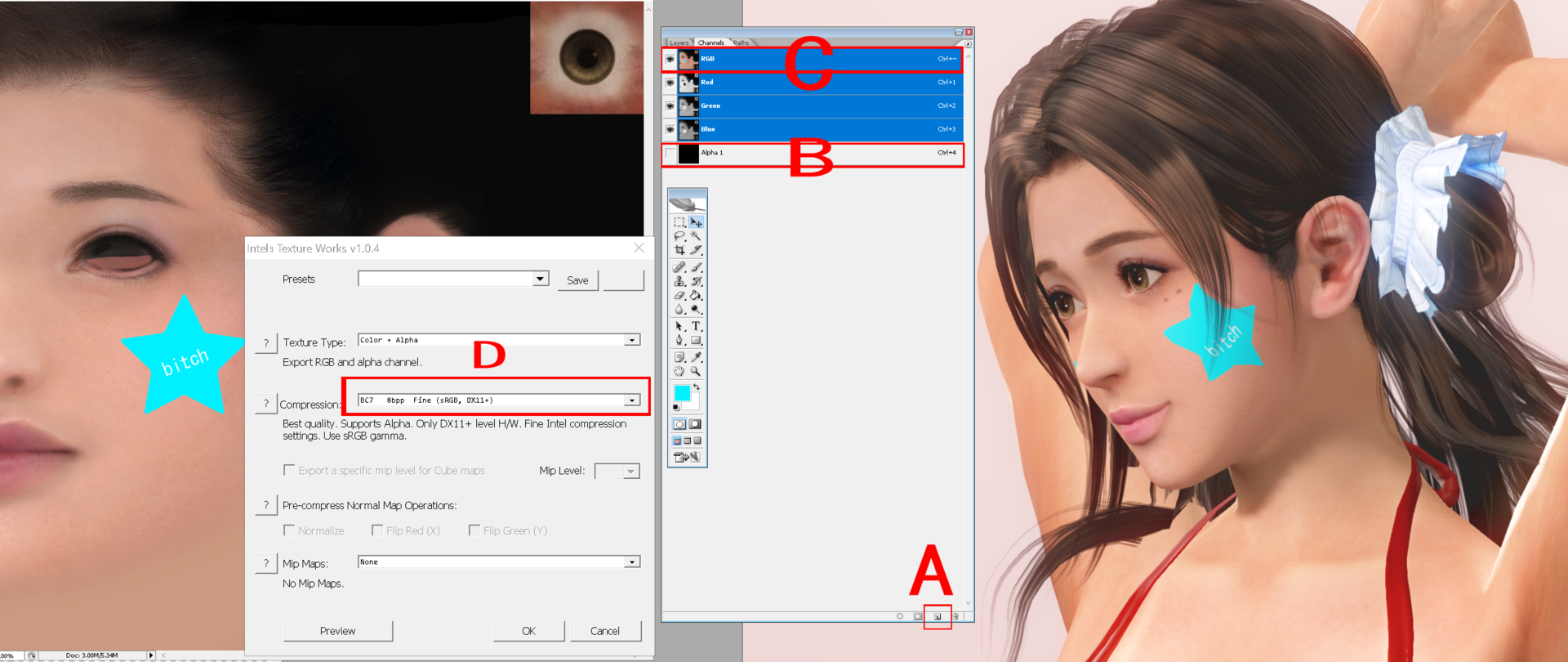Select the Healing Brush tool

pos(679,267)
